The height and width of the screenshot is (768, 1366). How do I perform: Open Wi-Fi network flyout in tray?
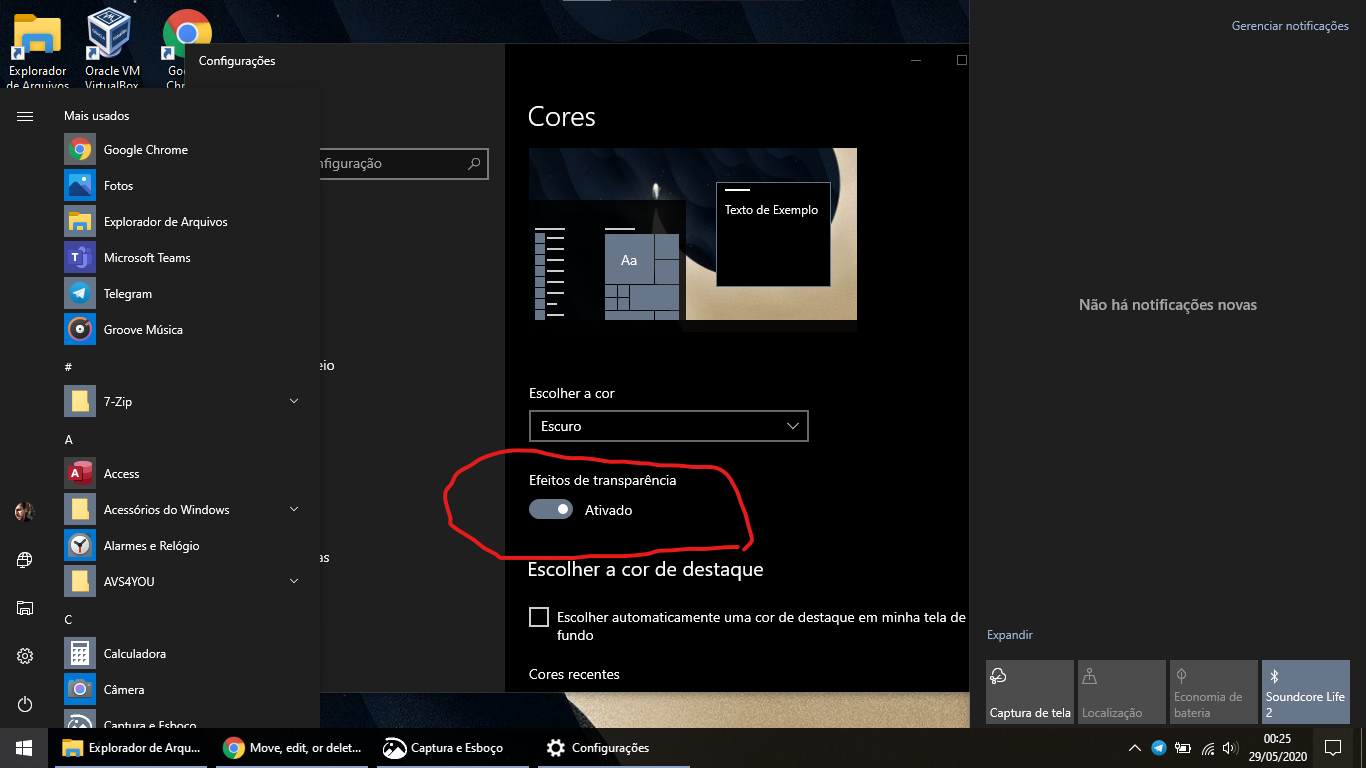1208,748
